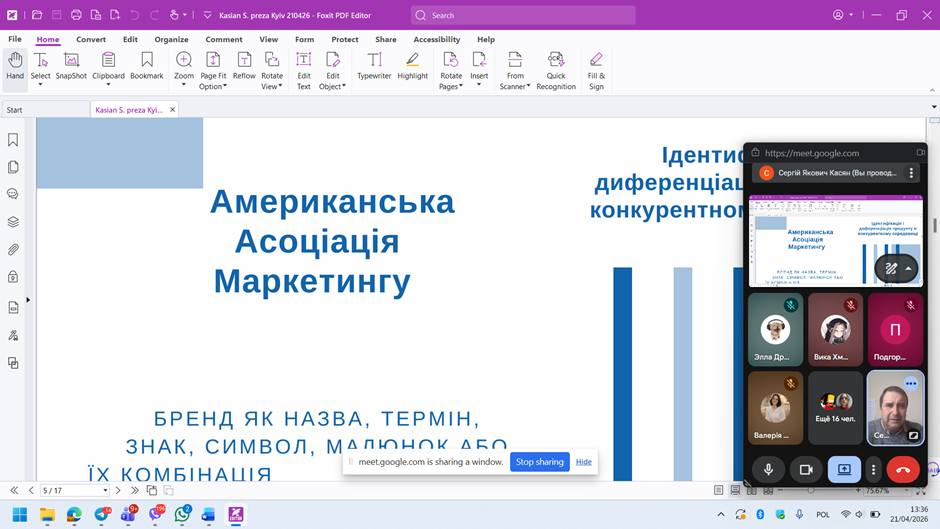
Task: Open the Comment ribbon tab
Action: (224, 39)
